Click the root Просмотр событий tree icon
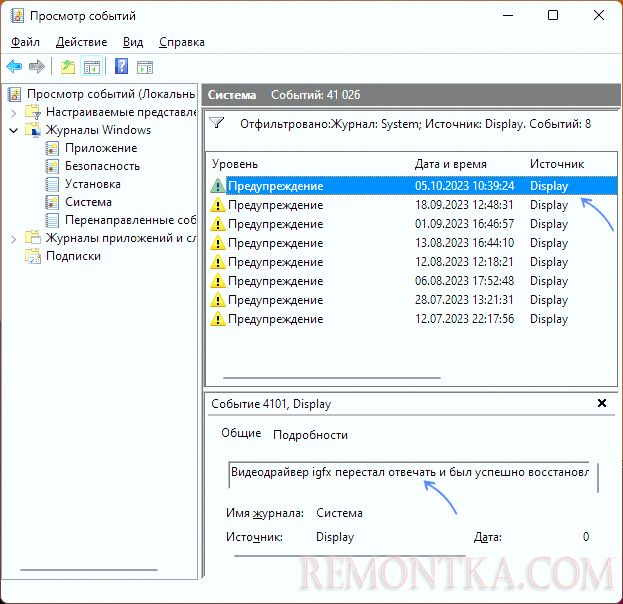Image resolution: width=623 pixels, height=604 pixels. [15, 94]
